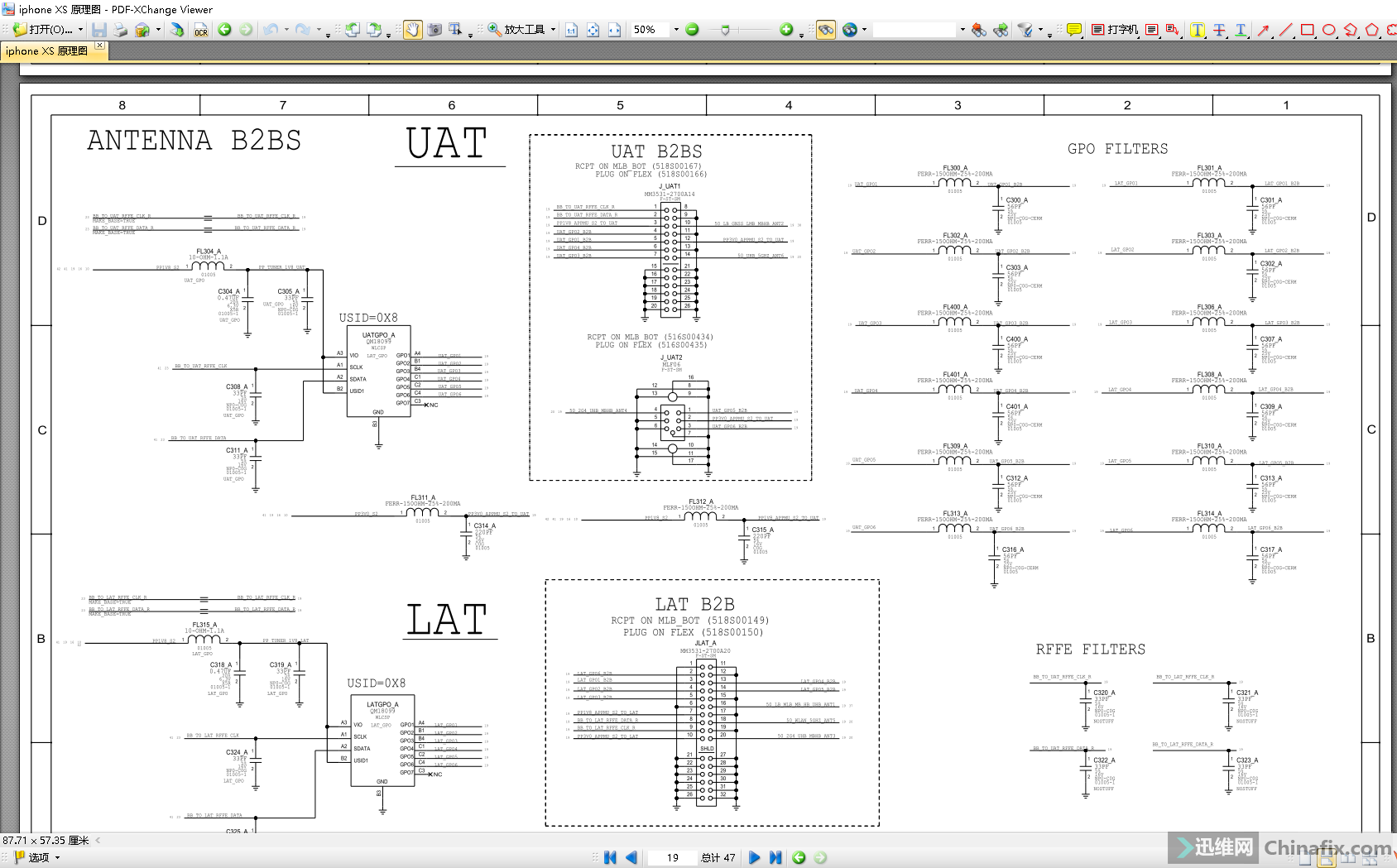Expand the scan icon's dropdown arrow
This screenshot has width=1397, height=868.
click(x=158, y=30)
